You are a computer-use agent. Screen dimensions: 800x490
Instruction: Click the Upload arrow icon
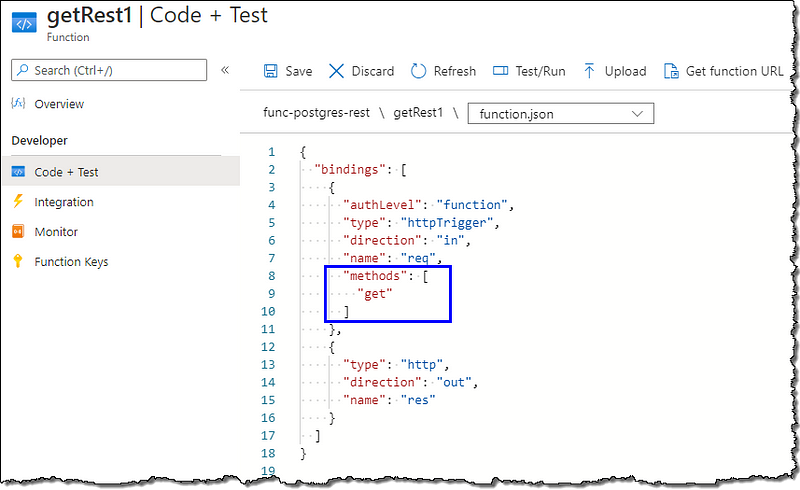[x=589, y=71]
